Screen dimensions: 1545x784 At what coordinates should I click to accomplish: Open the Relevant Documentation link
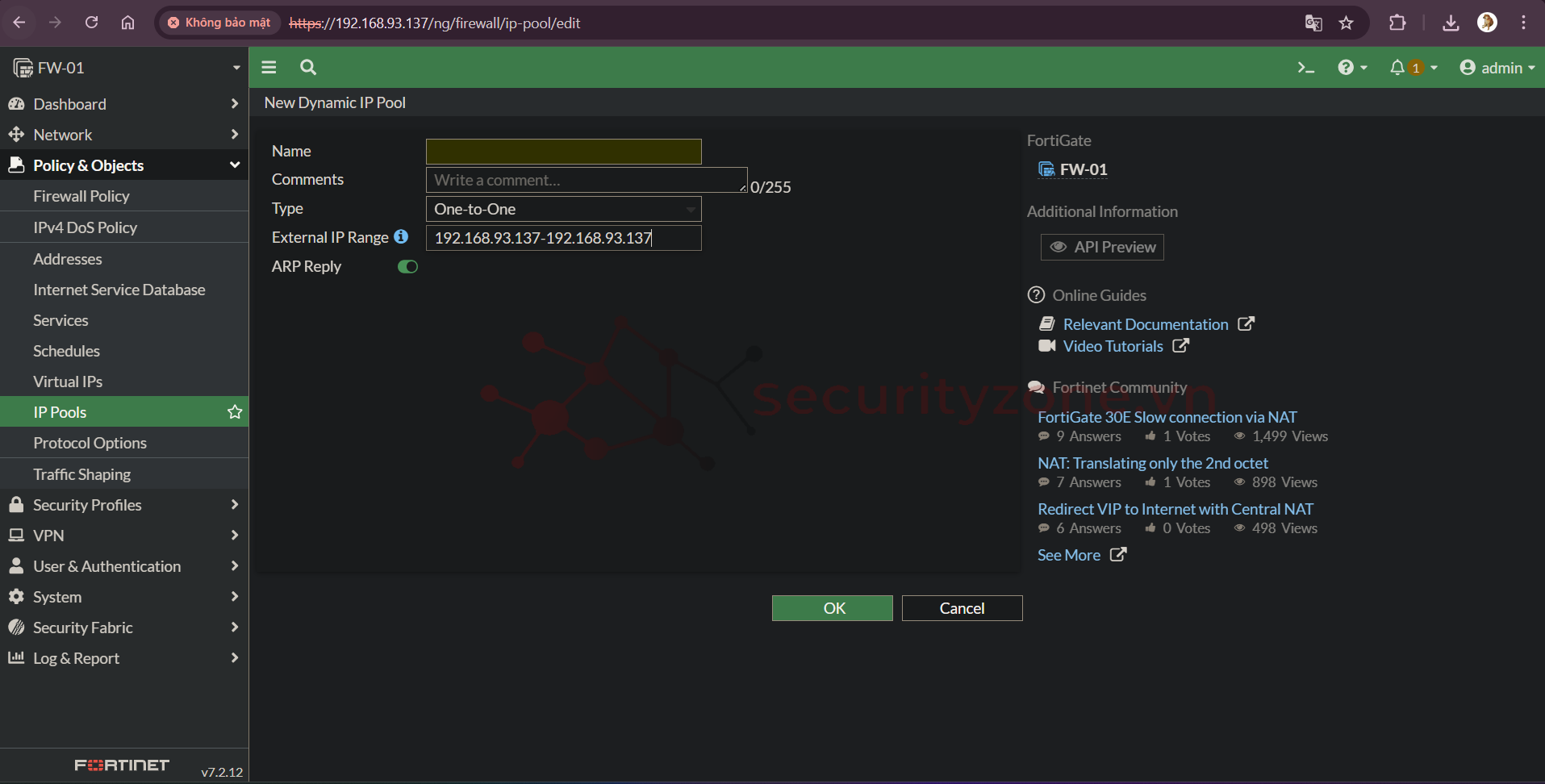click(1145, 324)
